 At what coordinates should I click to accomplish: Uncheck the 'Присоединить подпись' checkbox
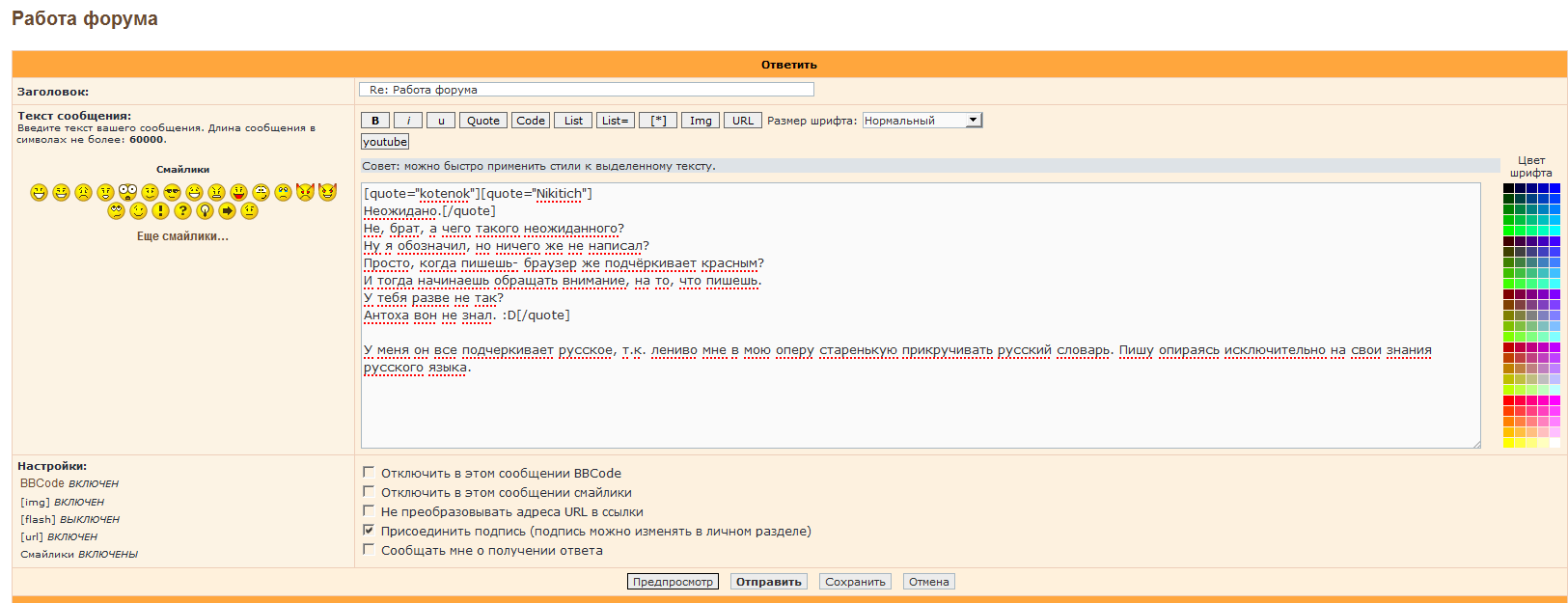click(x=369, y=531)
